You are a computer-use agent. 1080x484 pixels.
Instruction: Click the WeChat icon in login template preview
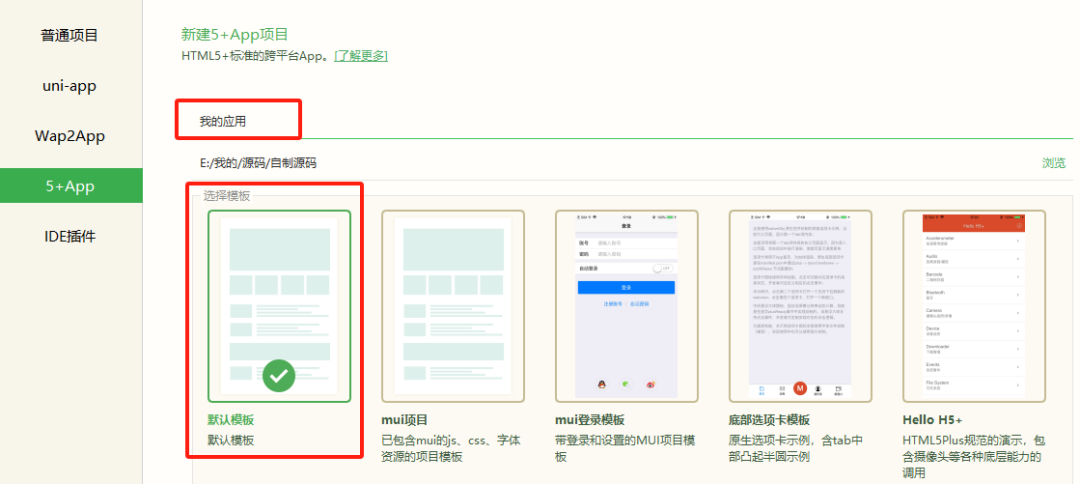click(626, 383)
